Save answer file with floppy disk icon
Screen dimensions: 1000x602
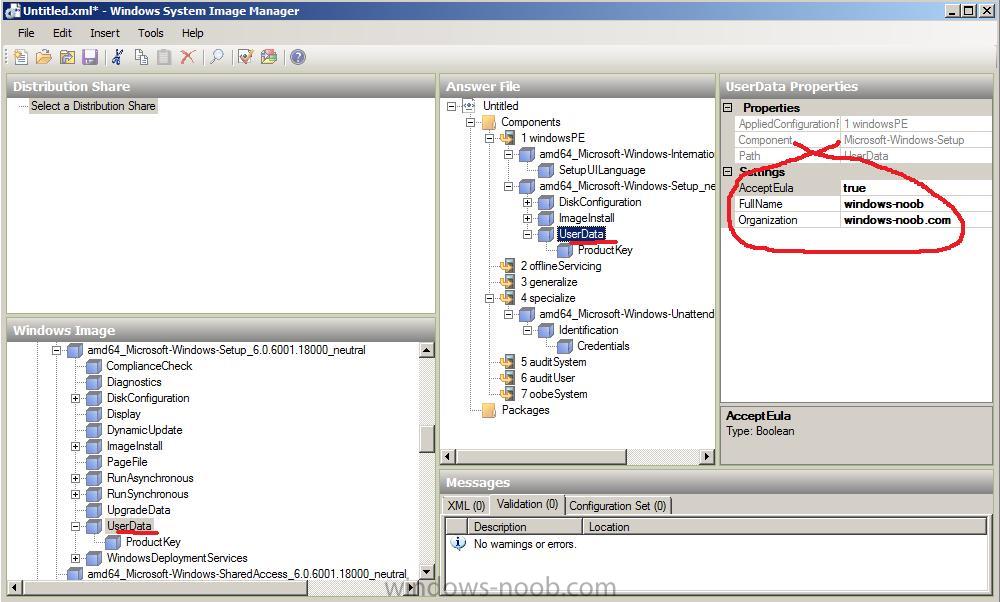coord(90,57)
